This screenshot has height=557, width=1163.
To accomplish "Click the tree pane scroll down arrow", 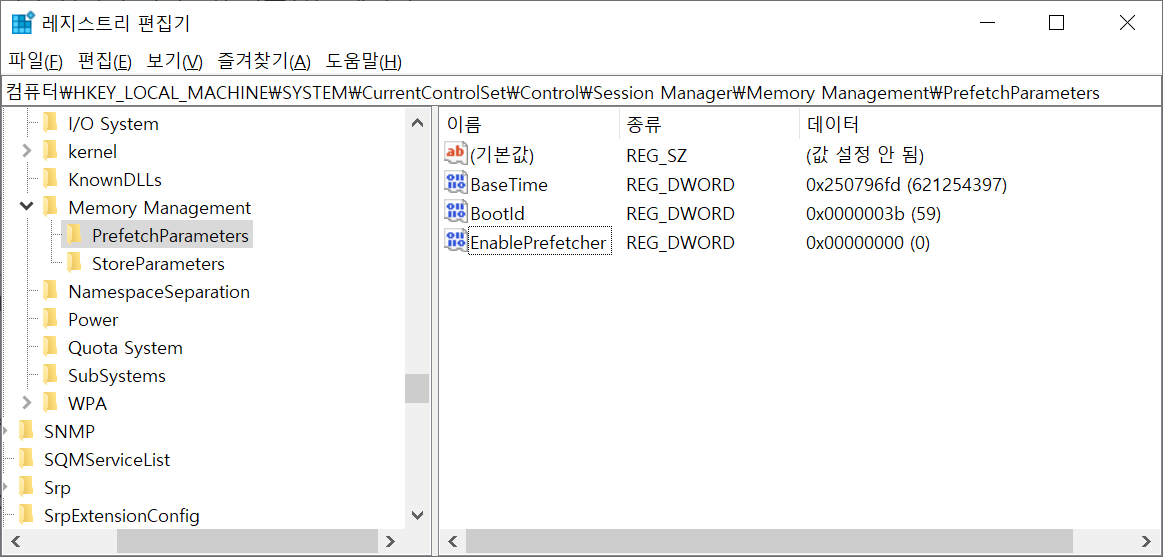I will tap(417, 515).
